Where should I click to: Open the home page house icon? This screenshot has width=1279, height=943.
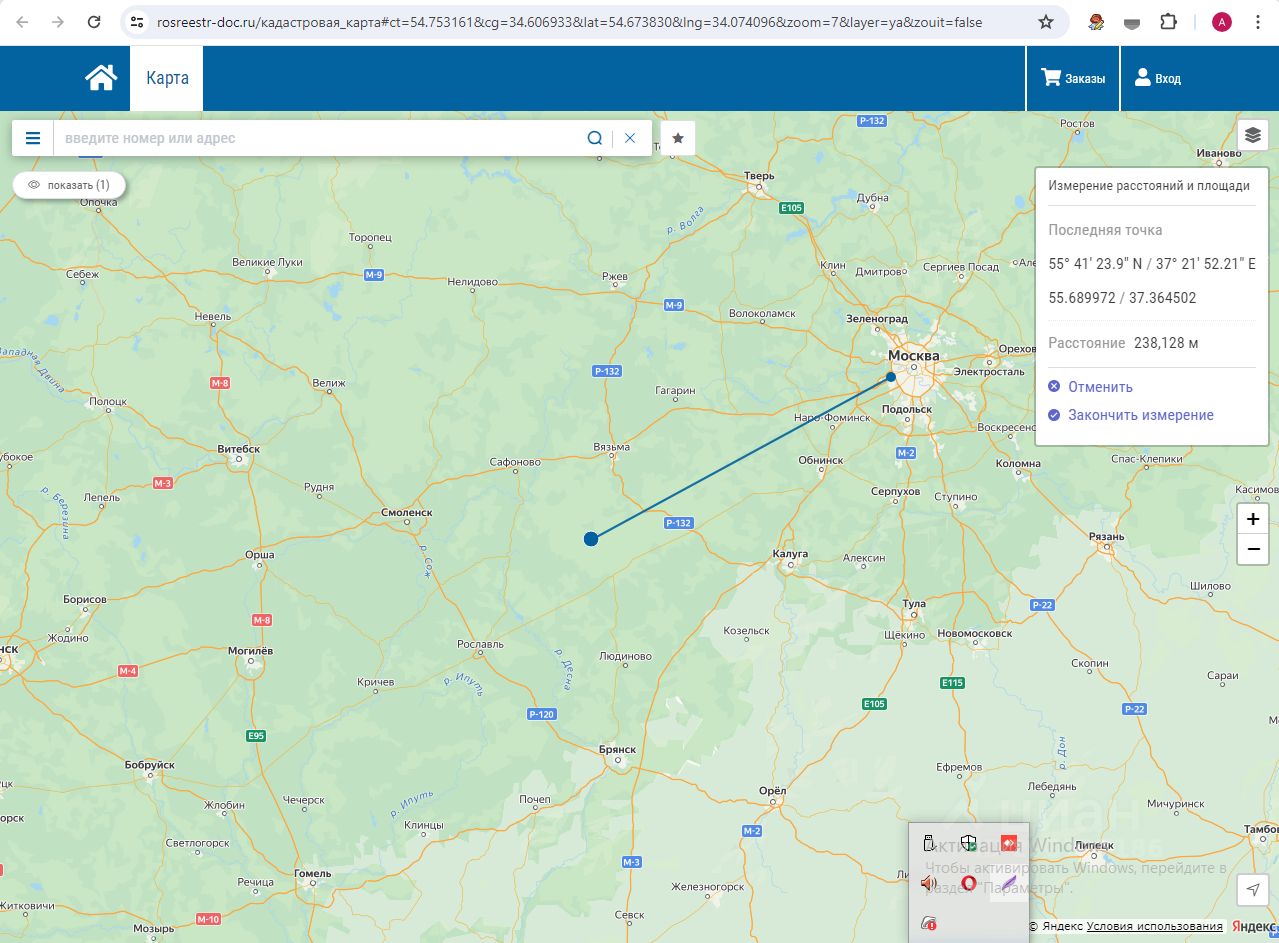[101, 78]
